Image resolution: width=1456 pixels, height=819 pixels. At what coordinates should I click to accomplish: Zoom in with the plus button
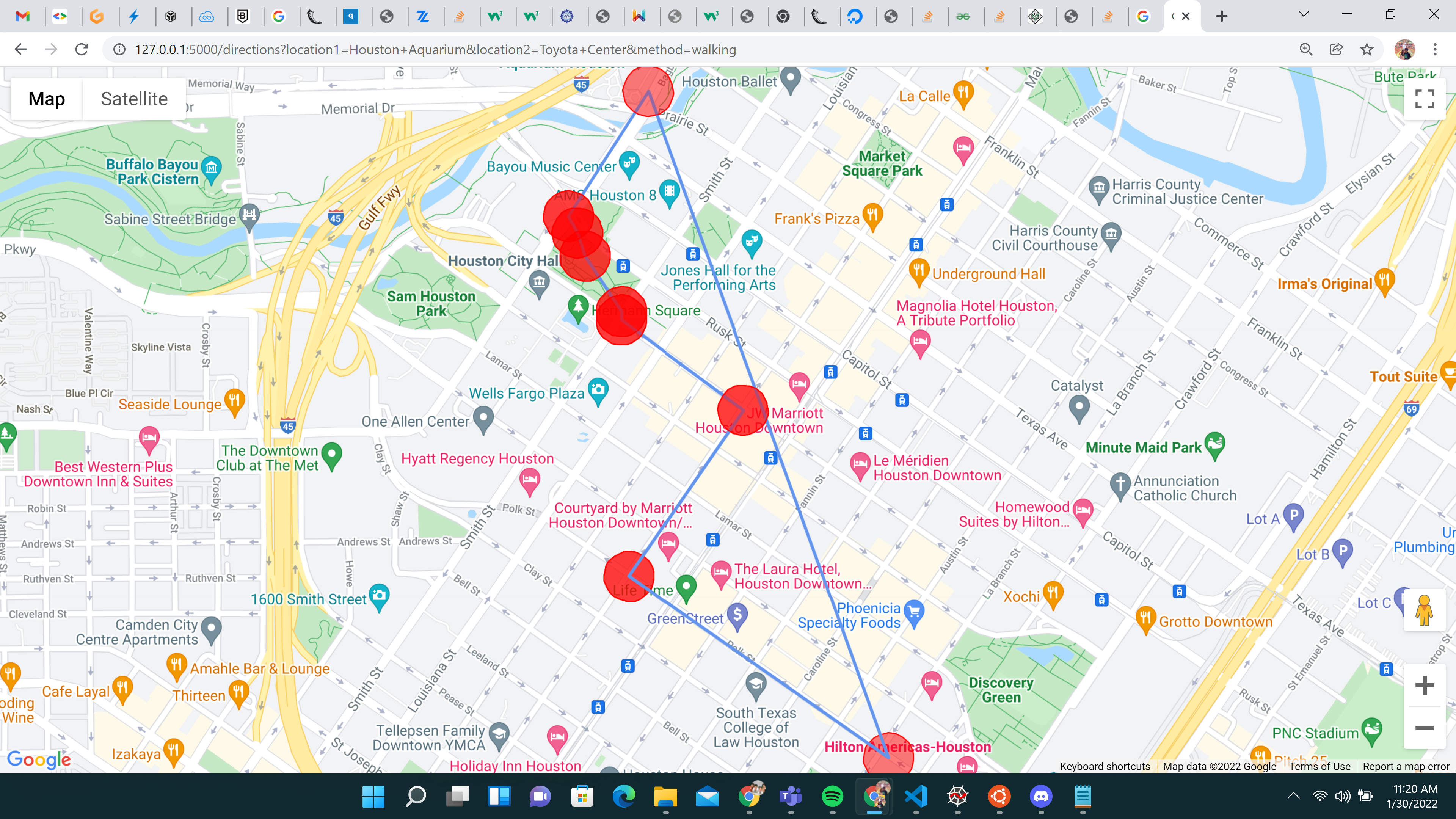pos(1424,686)
